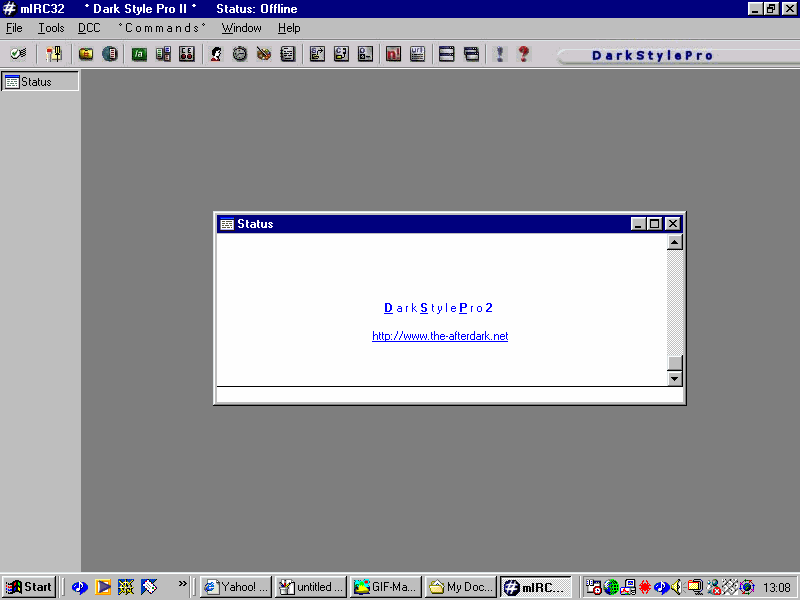Click the About exclamation mark icon

click(x=500, y=54)
